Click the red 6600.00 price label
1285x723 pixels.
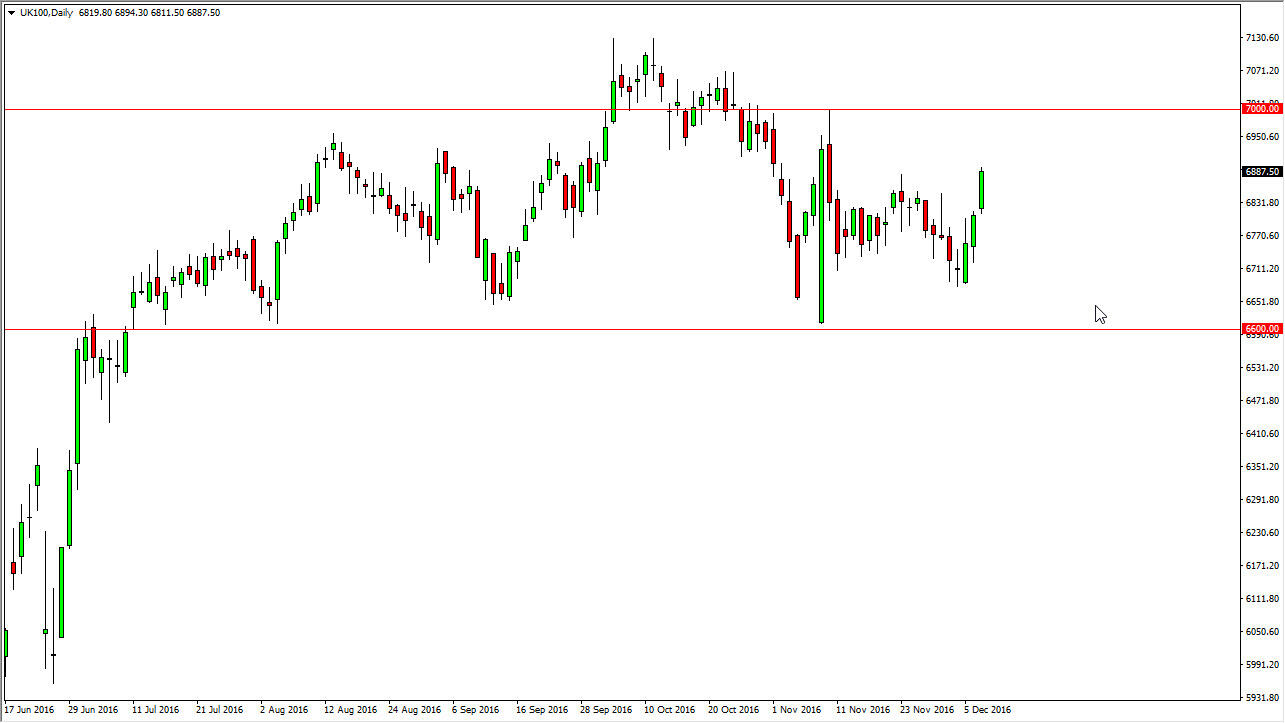point(1261,328)
